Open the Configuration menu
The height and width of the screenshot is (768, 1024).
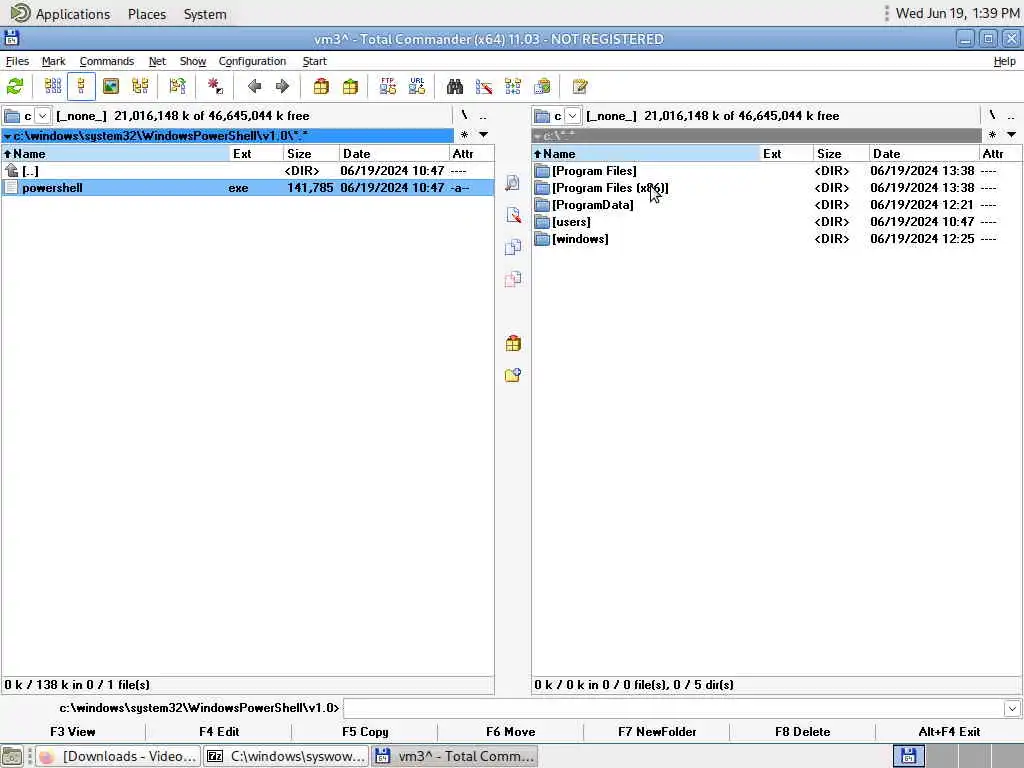point(252,61)
